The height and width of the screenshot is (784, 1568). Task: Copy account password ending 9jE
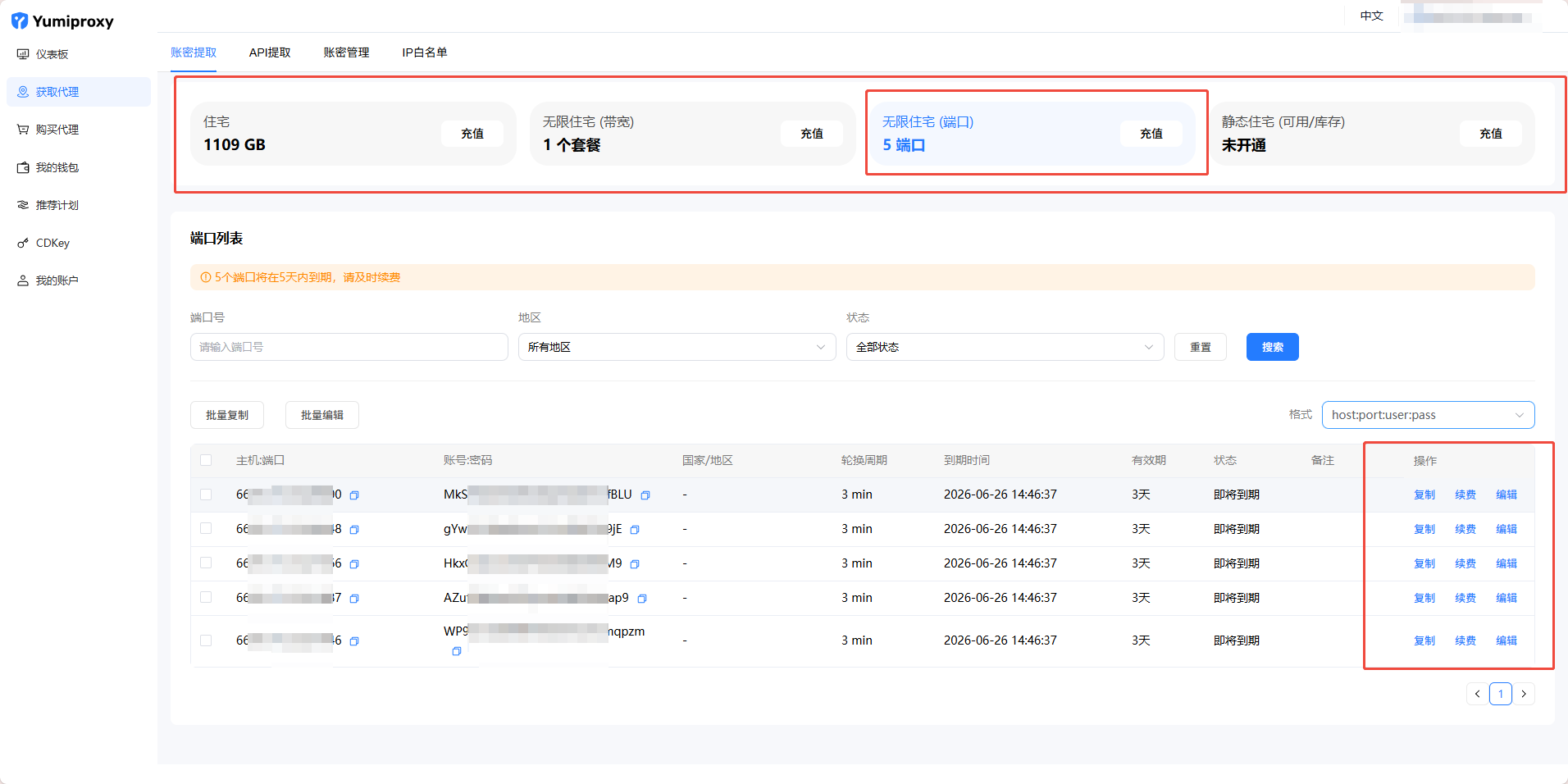[x=635, y=530]
